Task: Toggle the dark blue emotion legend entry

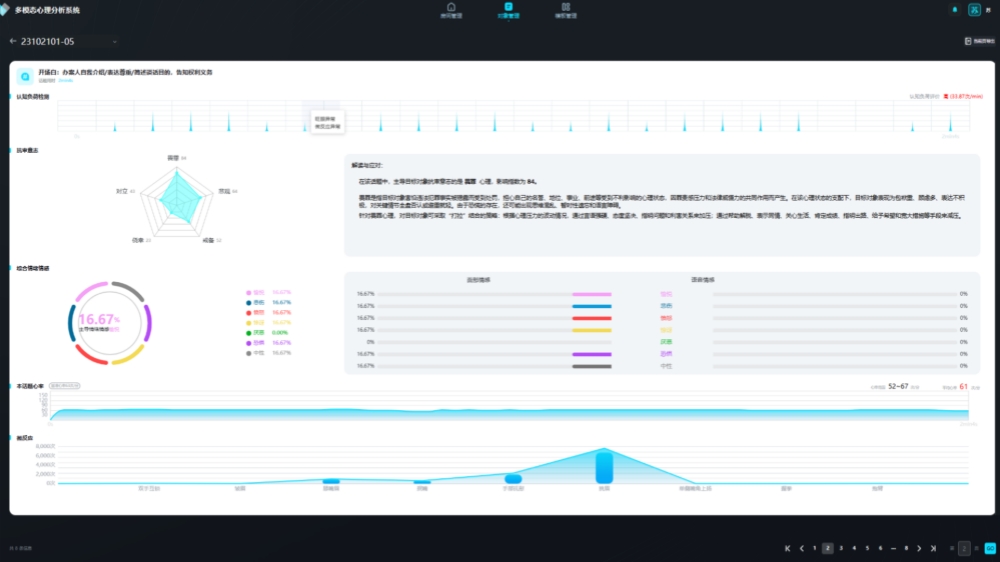Action: pyautogui.click(x=268, y=303)
